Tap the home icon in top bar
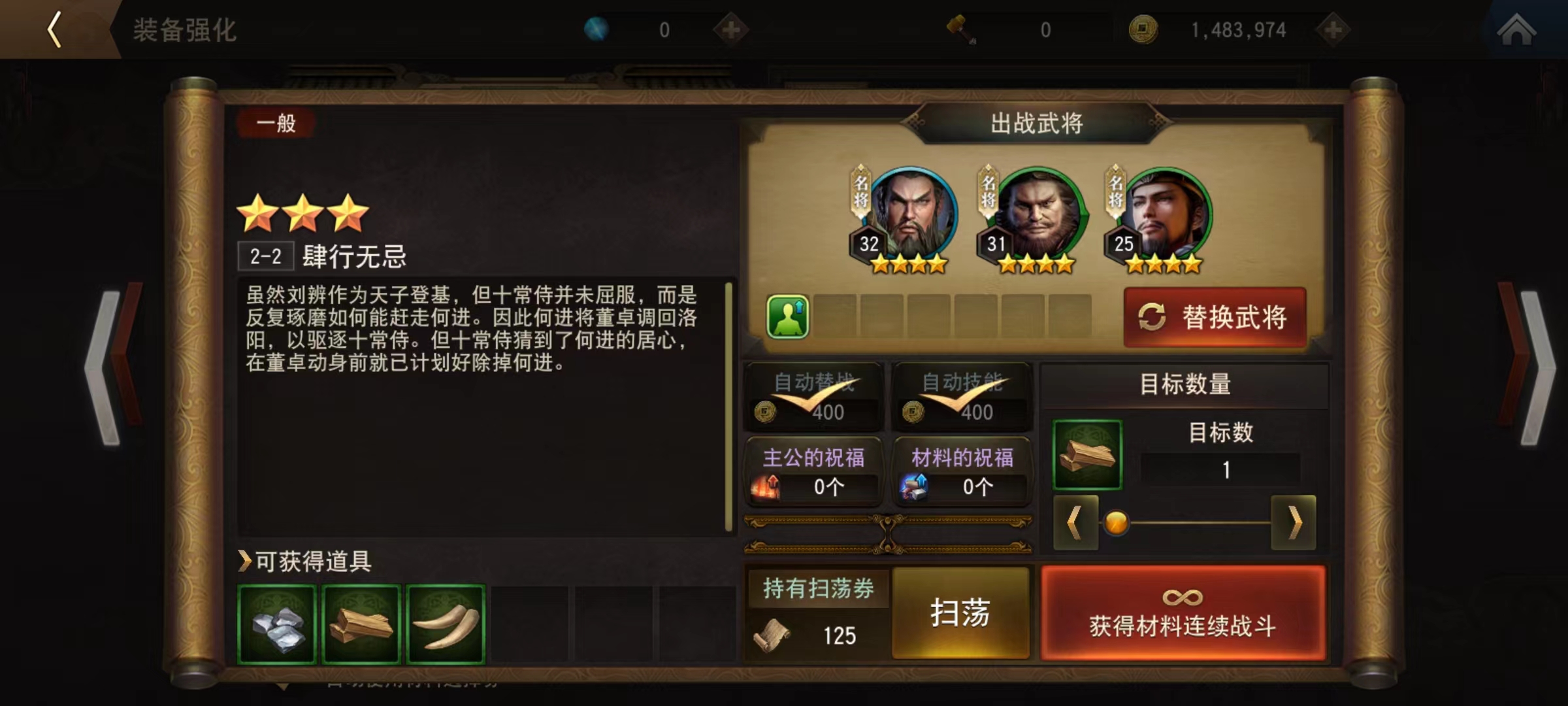Viewport: 1568px width, 706px height. [1516, 29]
